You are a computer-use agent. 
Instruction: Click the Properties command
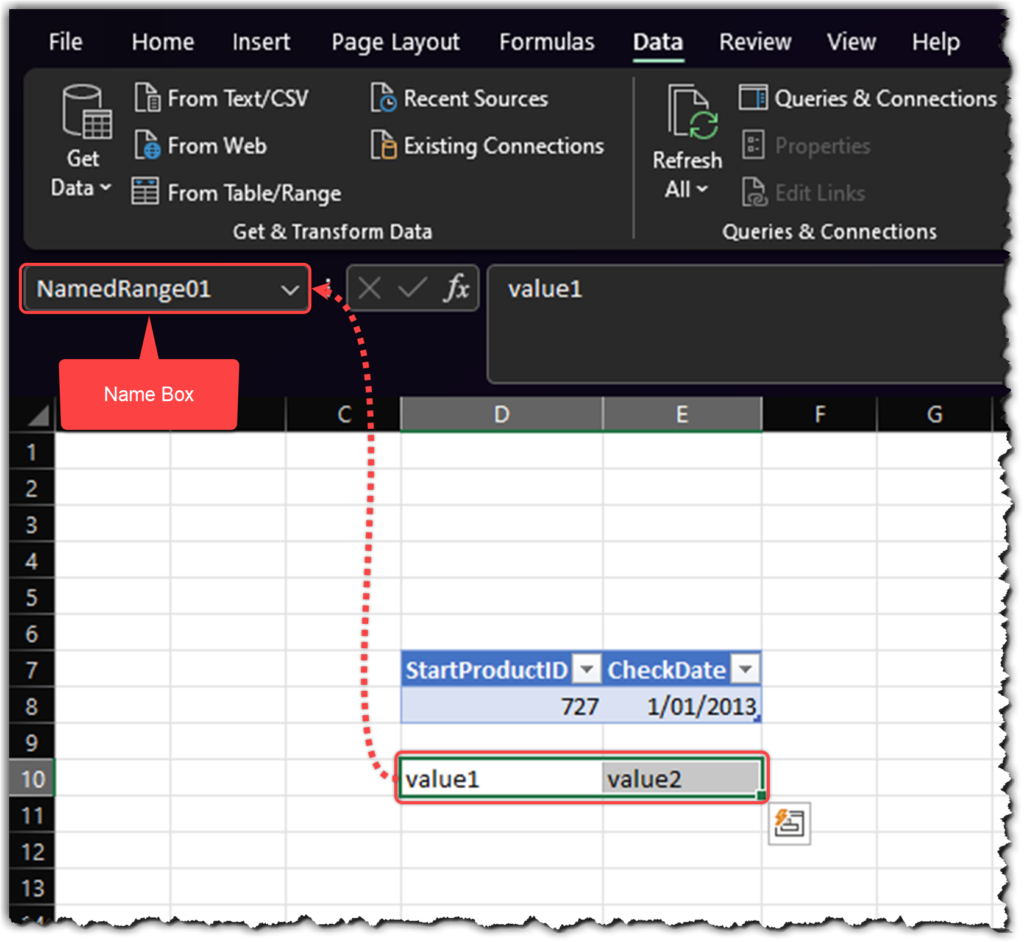click(806, 146)
